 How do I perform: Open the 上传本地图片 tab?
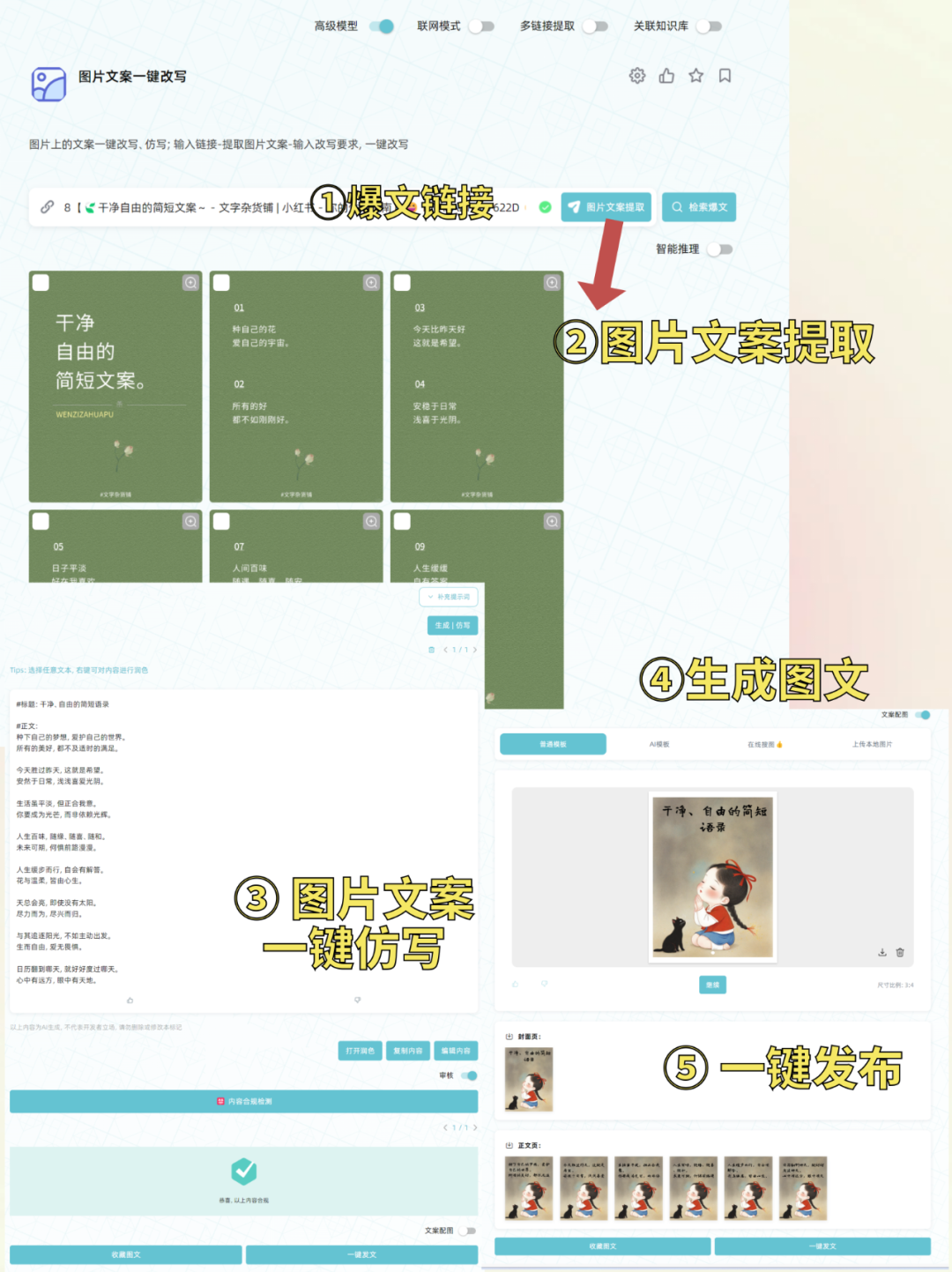tap(872, 744)
